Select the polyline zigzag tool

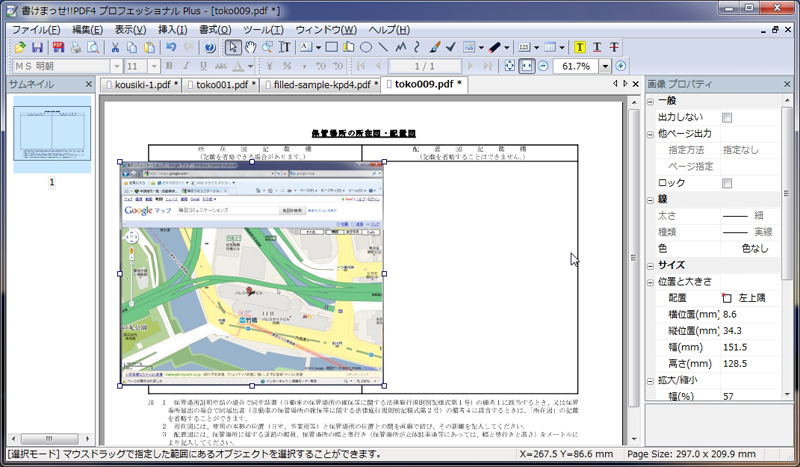[x=401, y=47]
